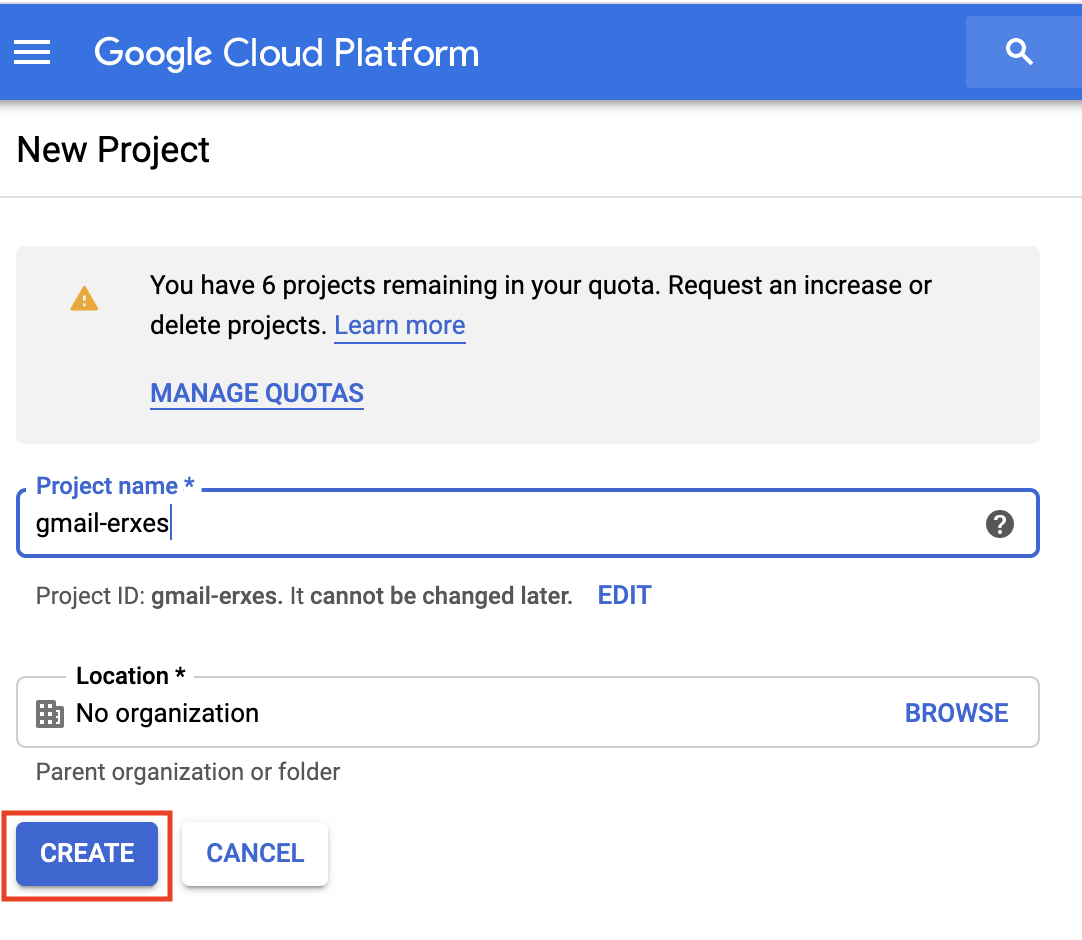The width and height of the screenshot is (1082, 940).
Task: Open the hamburger navigation menu
Action: (x=32, y=52)
